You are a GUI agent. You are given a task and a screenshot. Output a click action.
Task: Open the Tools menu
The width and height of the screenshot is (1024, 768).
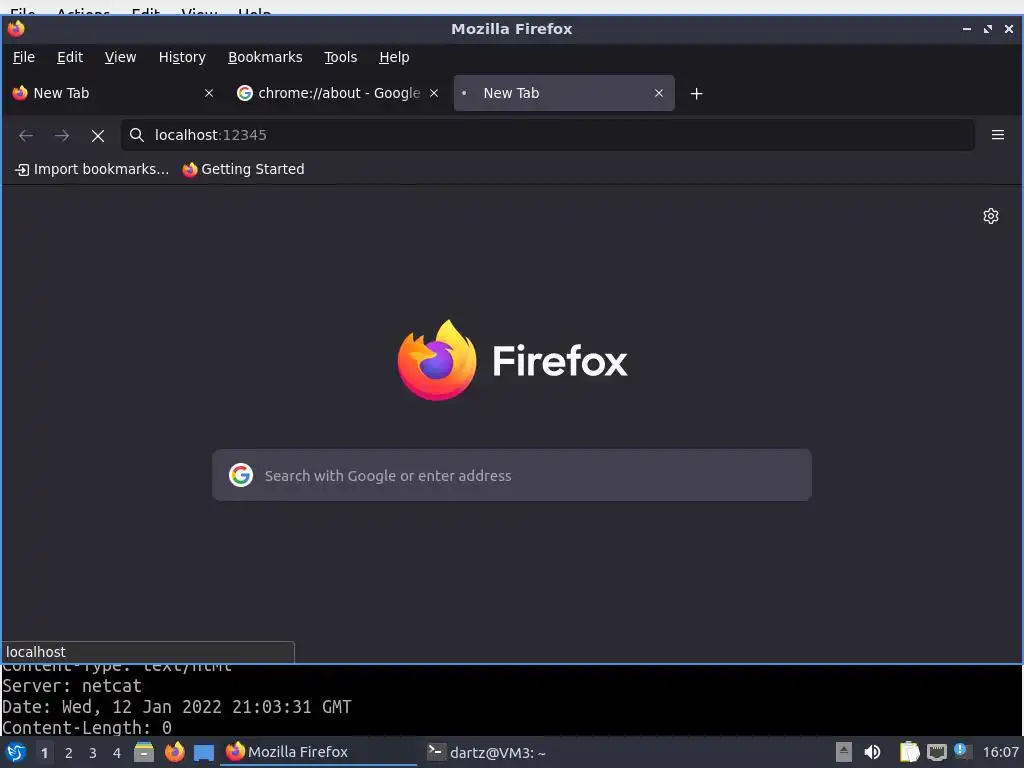[340, 57]
